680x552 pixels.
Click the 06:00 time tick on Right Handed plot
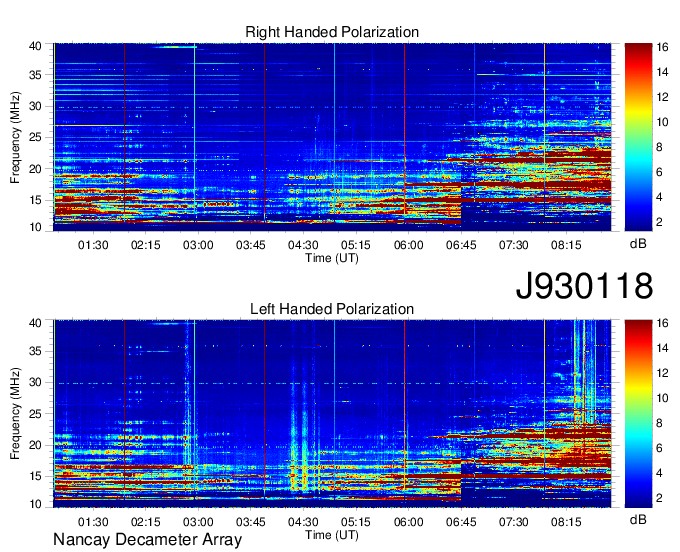pyautogui.click(x=409, y=245)
